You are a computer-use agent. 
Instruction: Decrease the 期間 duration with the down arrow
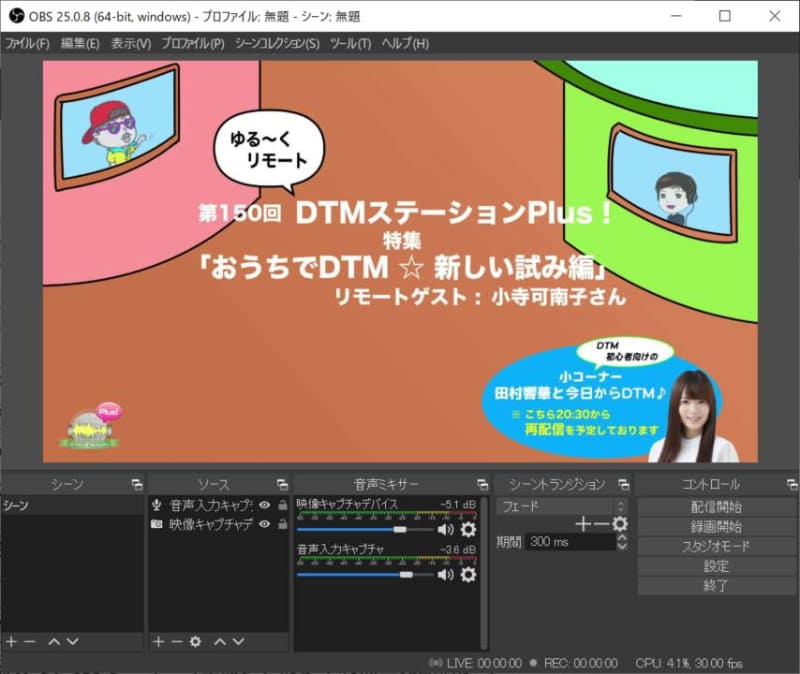pos(622,546)
